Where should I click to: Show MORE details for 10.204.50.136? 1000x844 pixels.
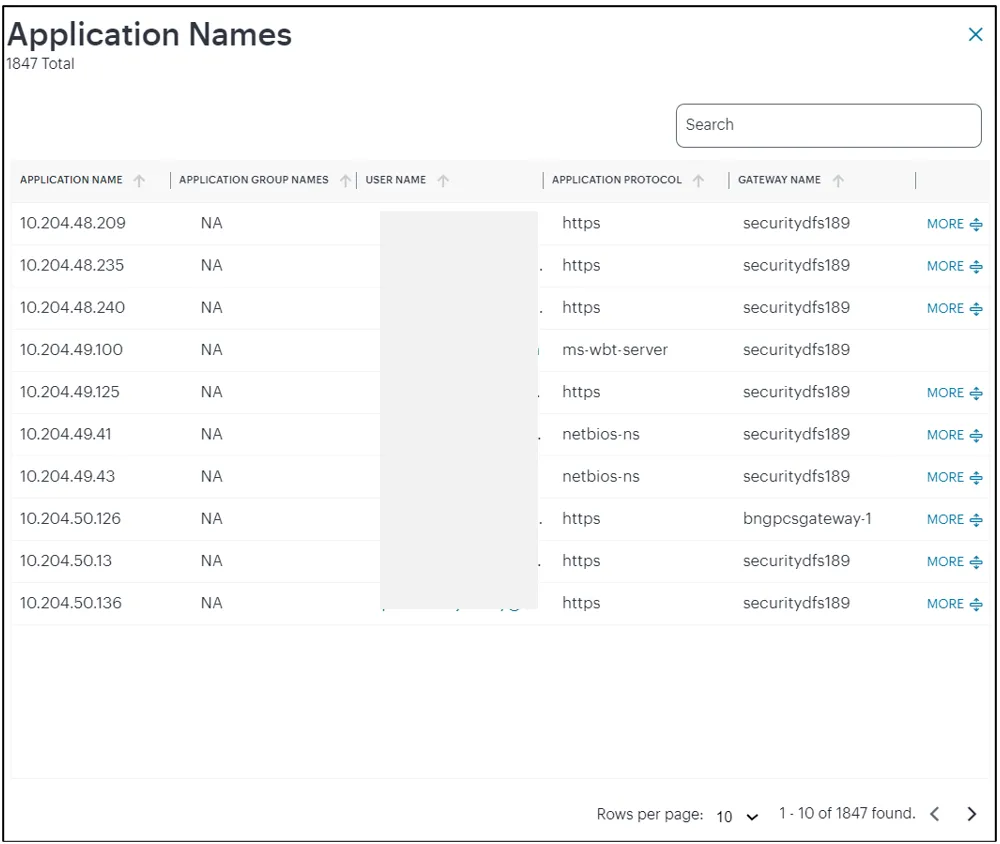pos(954,603)
